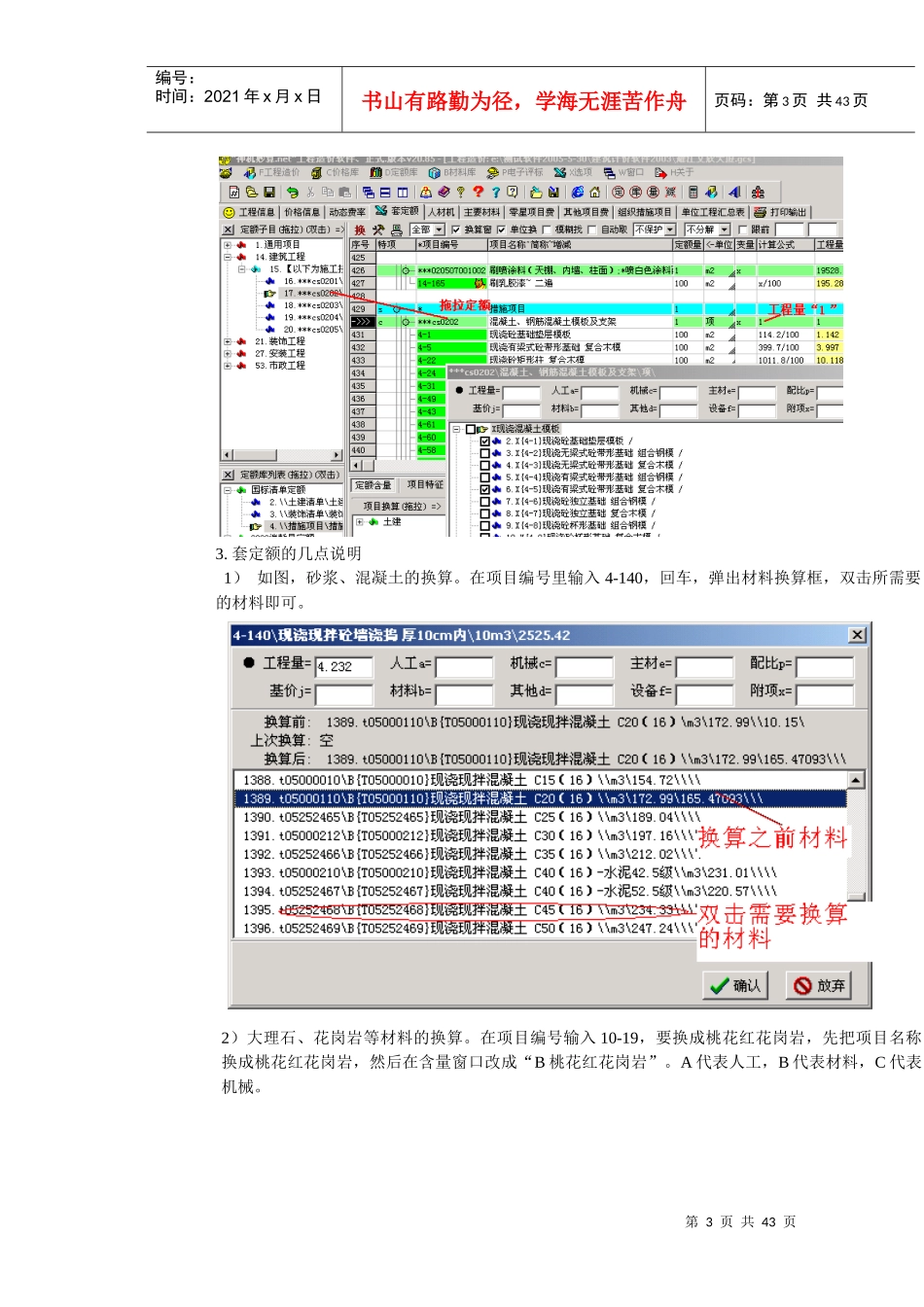Open the 全部 dropdown
This screenshot has height=1307, width=924.
click(439, 230)
